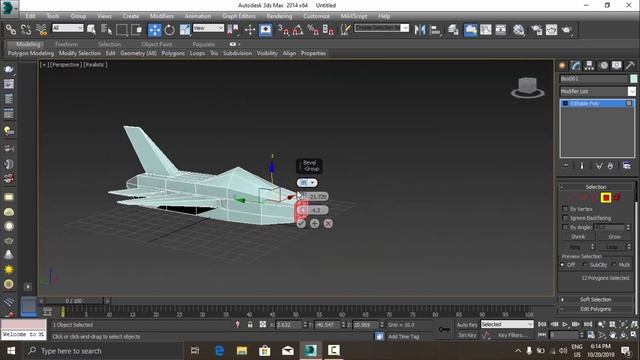Open the Key Filters button
This screenshot has height=360, width=640.
pos(511,335)
